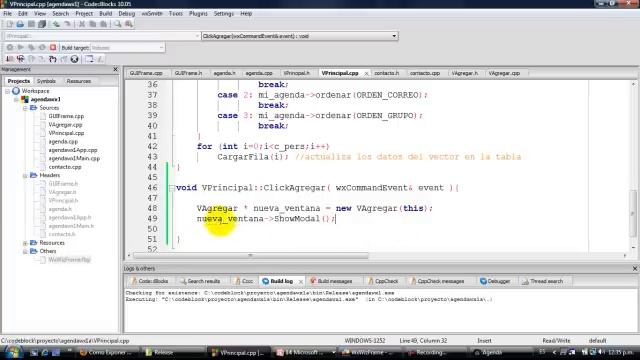
Task: Click the Replace toolbar icon
Action: point(129,24)
